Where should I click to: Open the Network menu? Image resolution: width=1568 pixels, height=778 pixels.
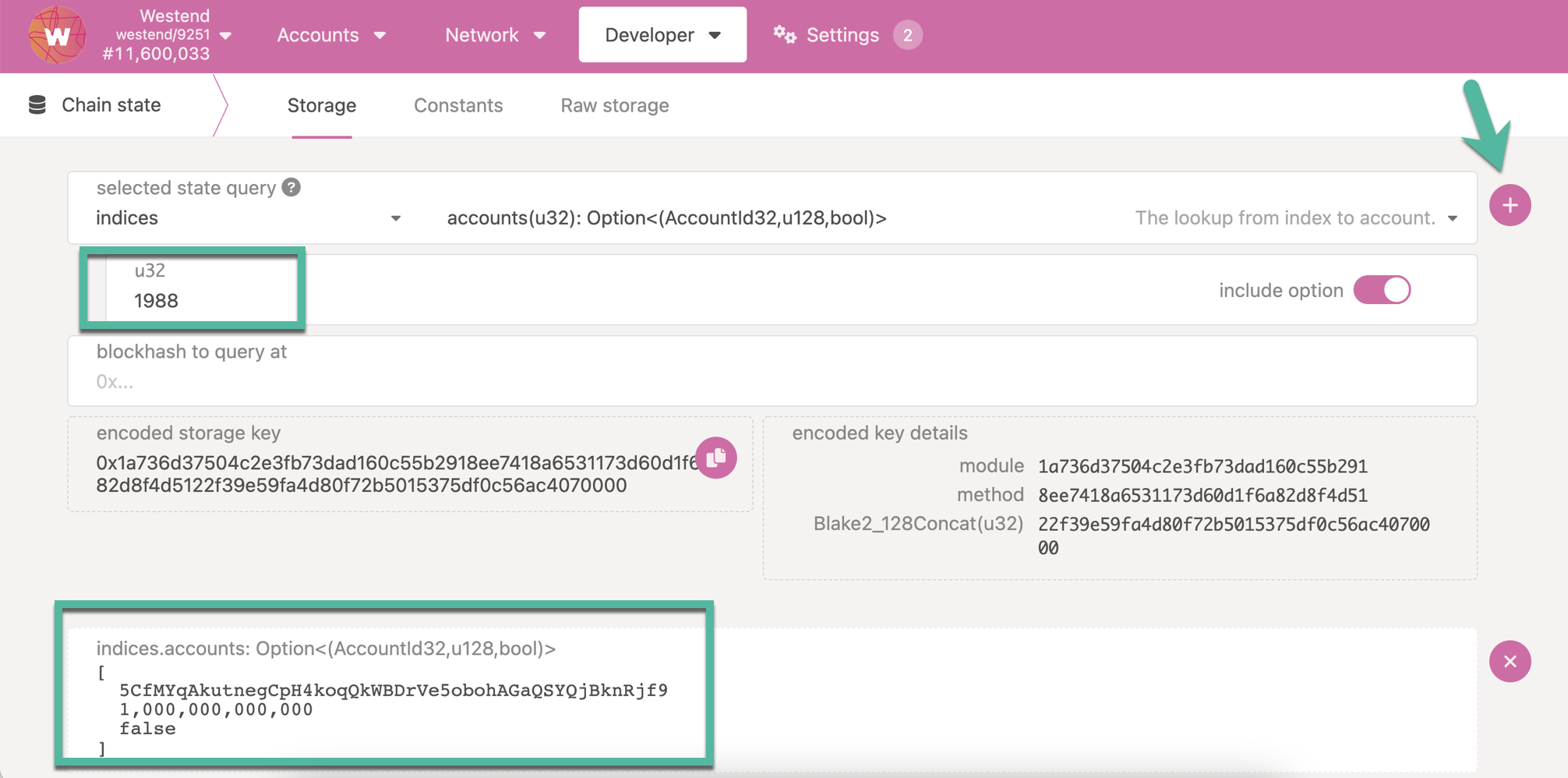pos(495,35)
